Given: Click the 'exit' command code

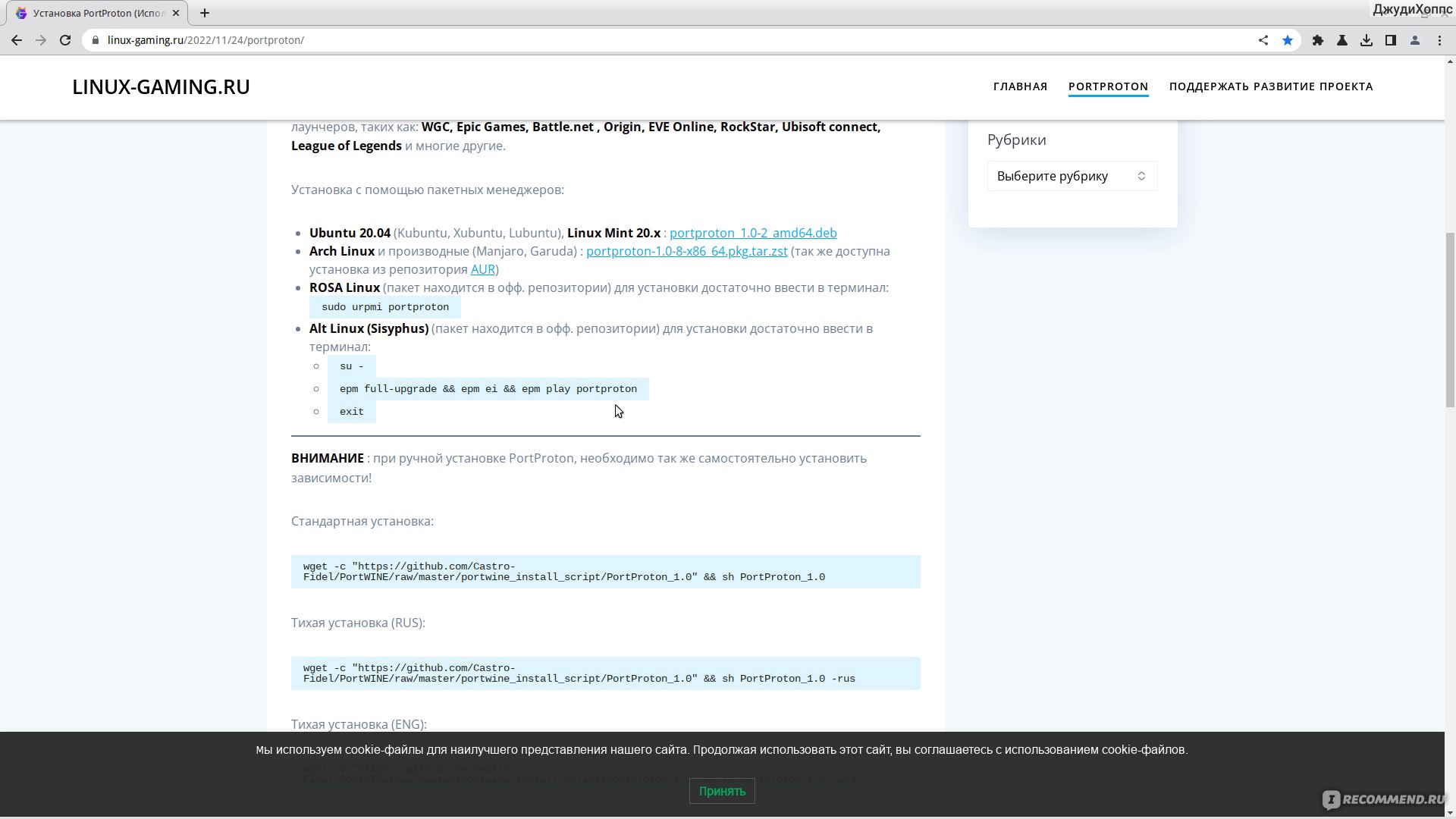Looking at the screenshot, I should coord(352,412).
